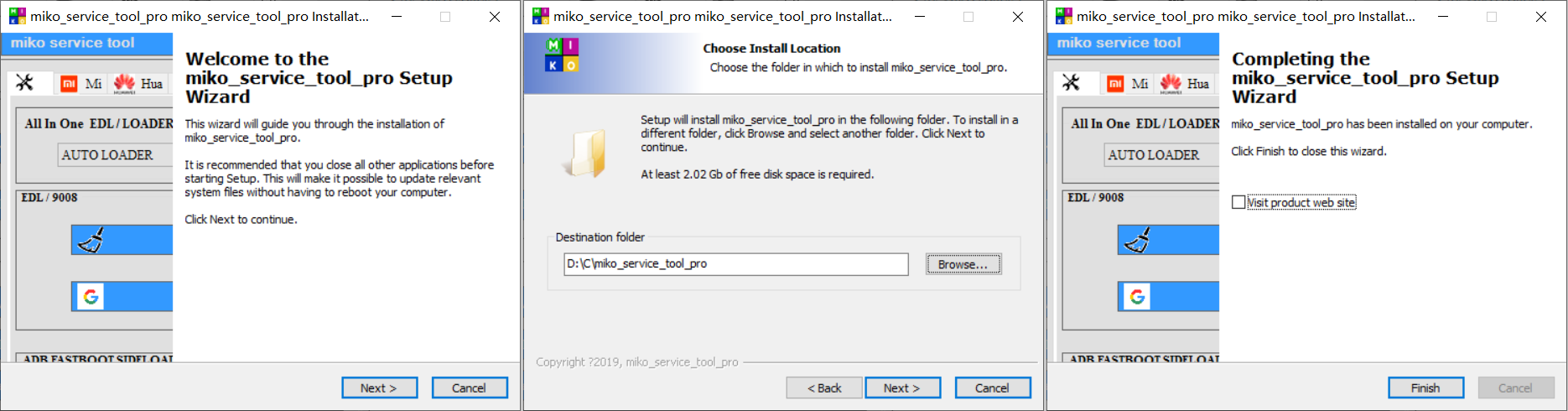Click Finish to close the wizard
Image resolution: width=1568 pixels, height=411 pixels.
coord(1425,388)
